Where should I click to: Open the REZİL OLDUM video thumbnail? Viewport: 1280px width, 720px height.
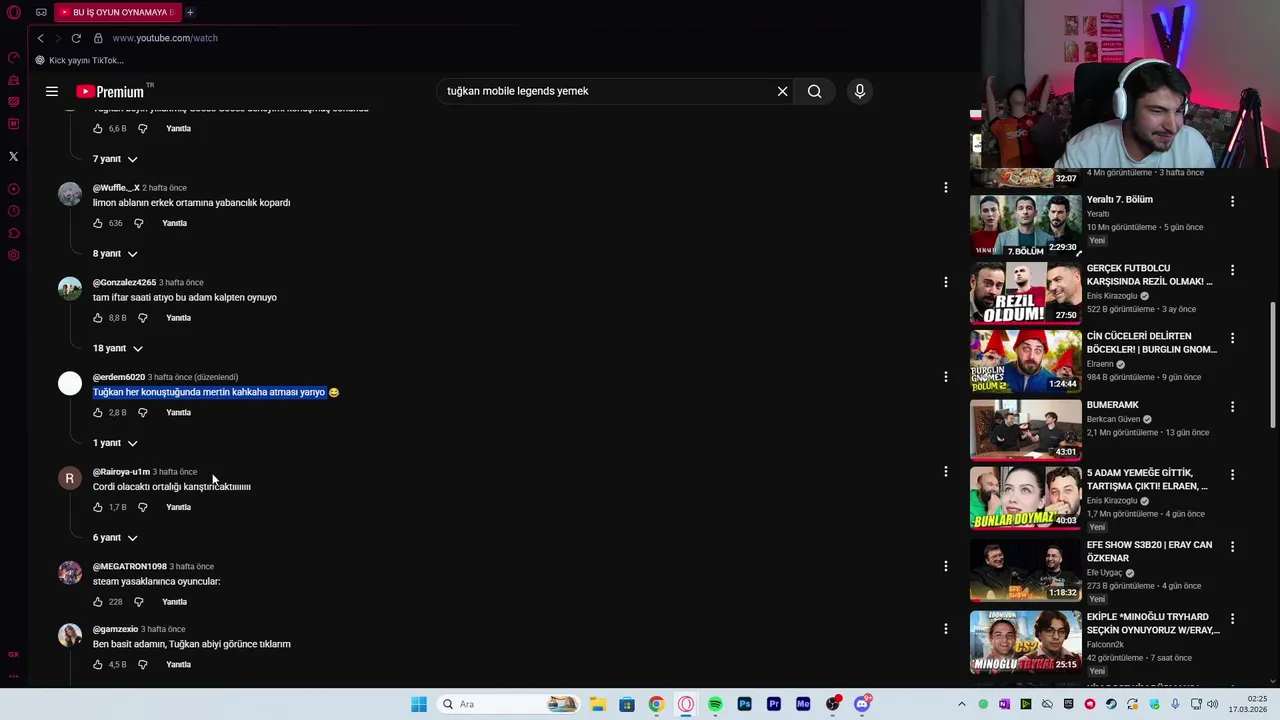tap(1025, 293)
